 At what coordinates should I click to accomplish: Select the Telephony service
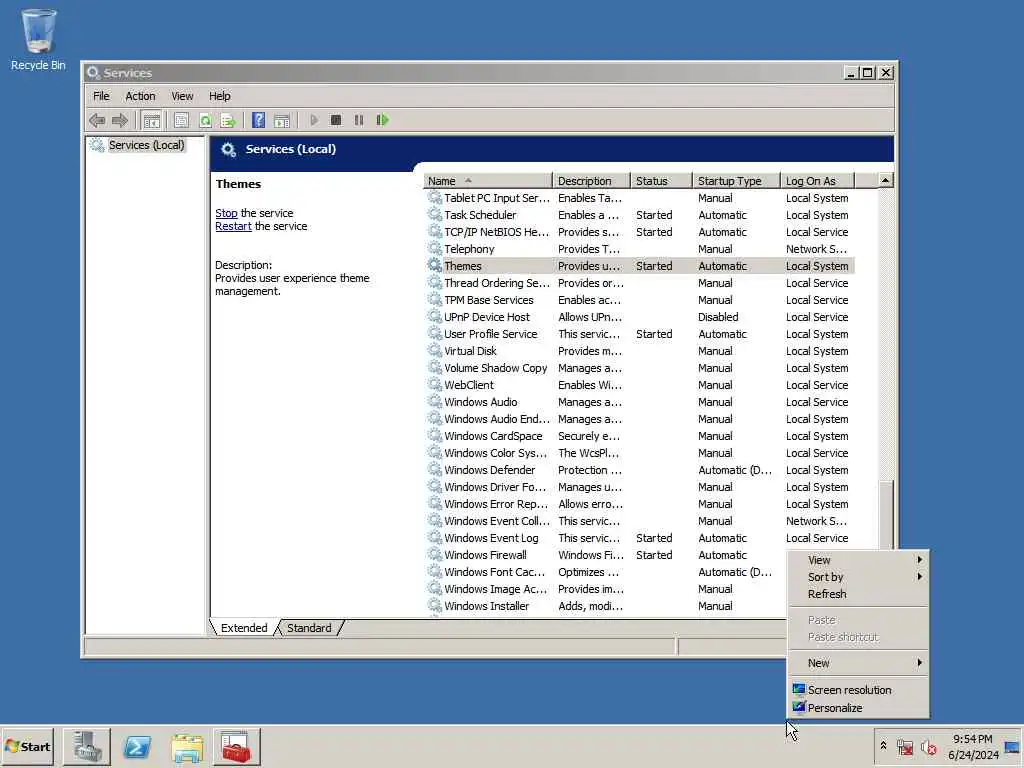[x=640, y=249]
